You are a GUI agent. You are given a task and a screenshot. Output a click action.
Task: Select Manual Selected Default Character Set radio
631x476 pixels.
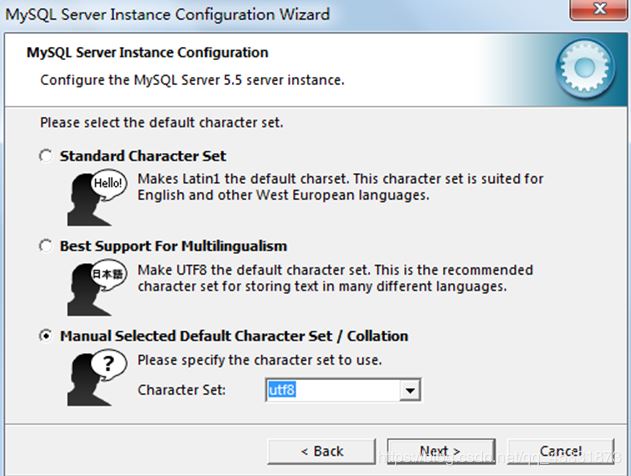[x=44, y=336]
